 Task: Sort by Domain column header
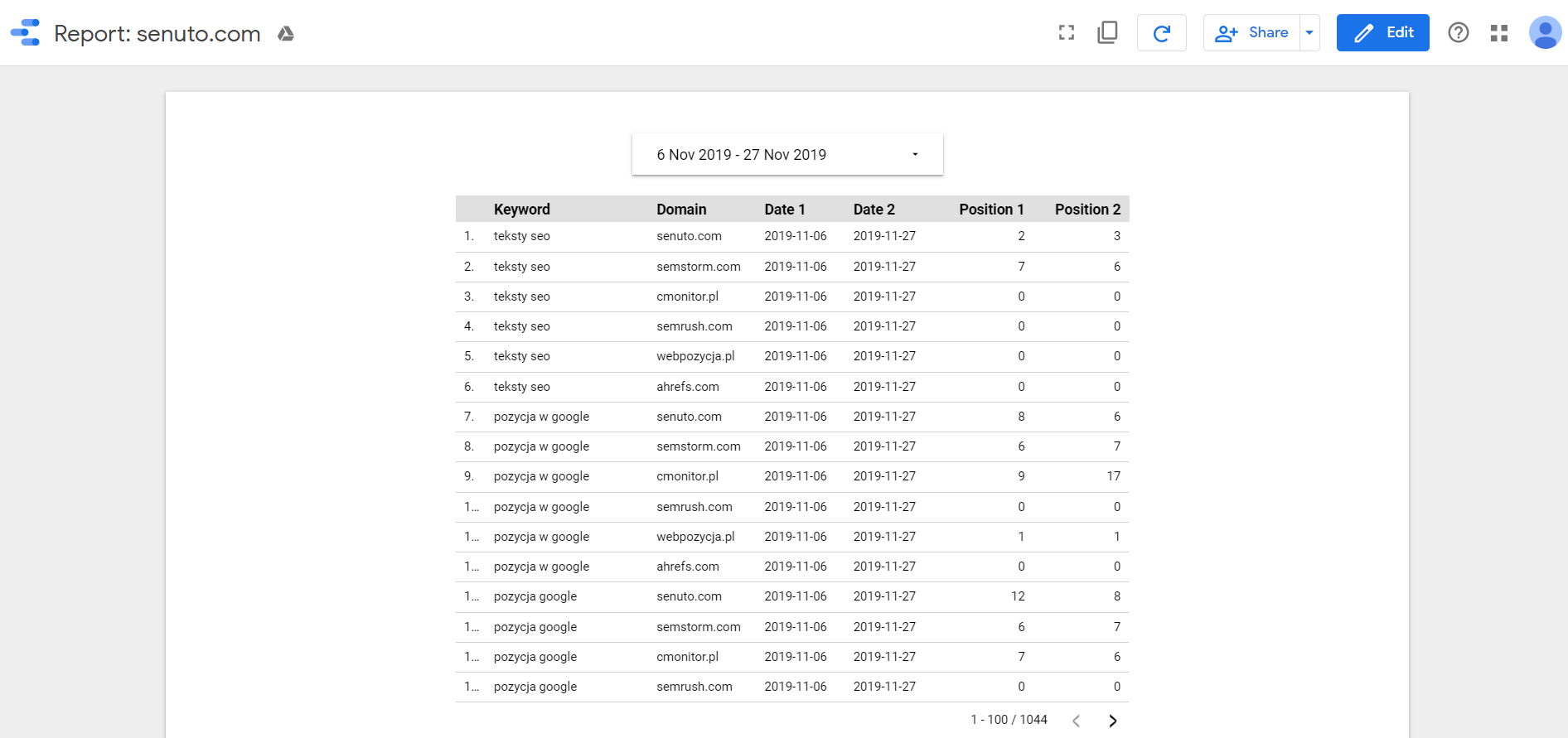[681, 210]
